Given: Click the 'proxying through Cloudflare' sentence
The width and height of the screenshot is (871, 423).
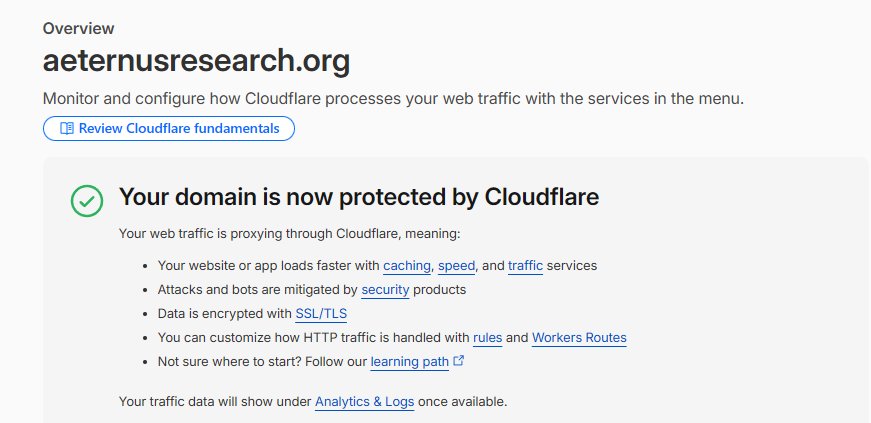Looking at the screenshot, I should click(x=289, y=233).
